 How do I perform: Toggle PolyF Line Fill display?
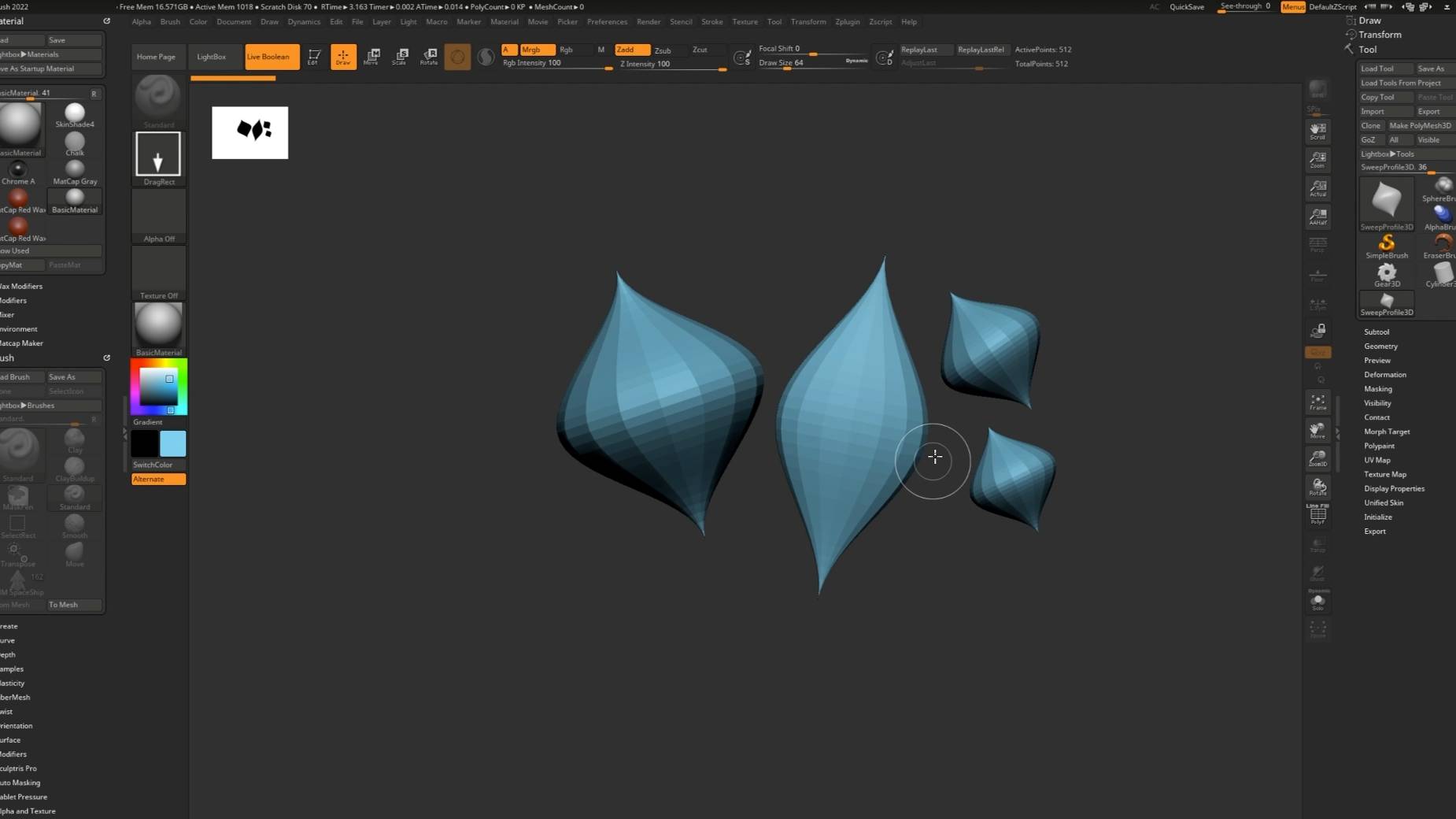pyautogui.click(x=1317, y=514)
